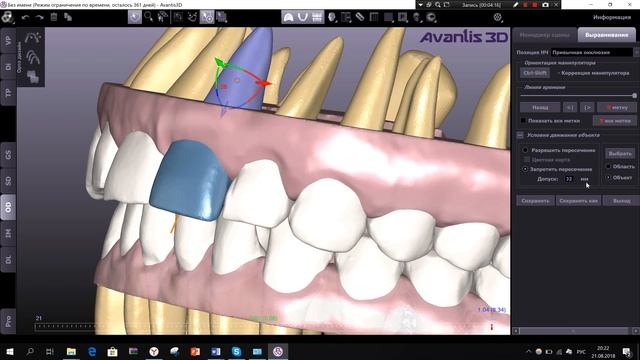Open the Windows Start menu
Image resolution: width=640 pixels, height=360 pixels.
coord(9,351)
